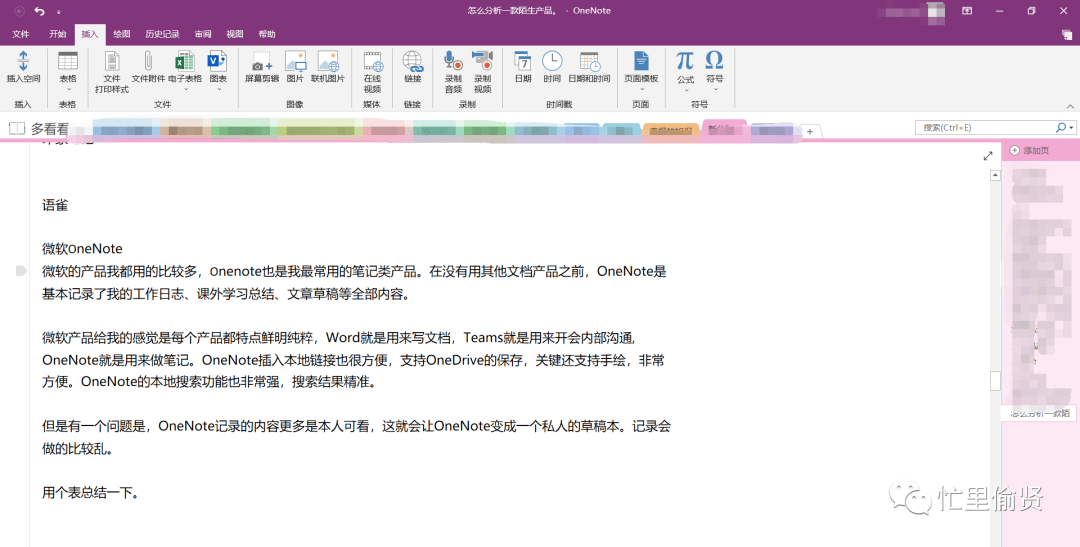Open the History (历史记录) ribbon tab
Screen dimensions: 1080x547
click(162, 34)
